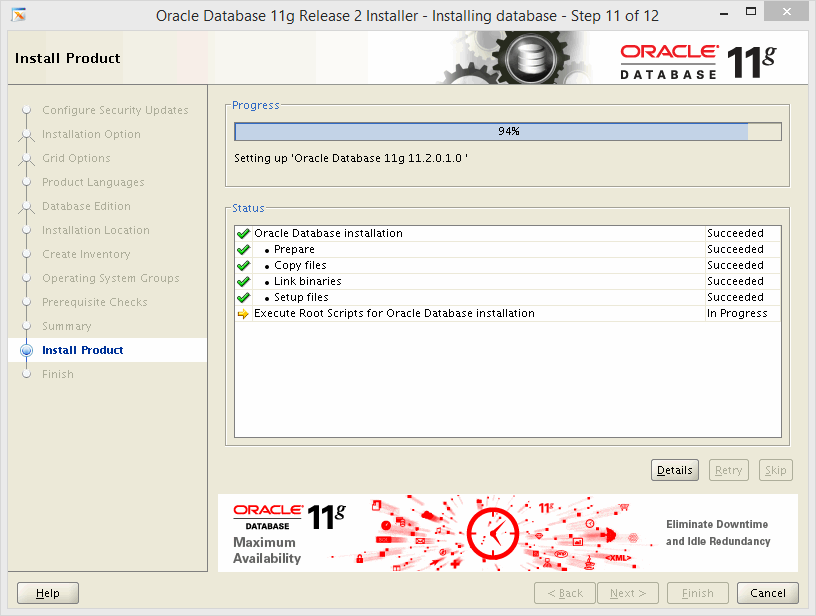Image resolution: width=816 pixels, height=616 pixels.
Task: Click the green checkmark next to Copy files
Action: (x=243, y=266)
